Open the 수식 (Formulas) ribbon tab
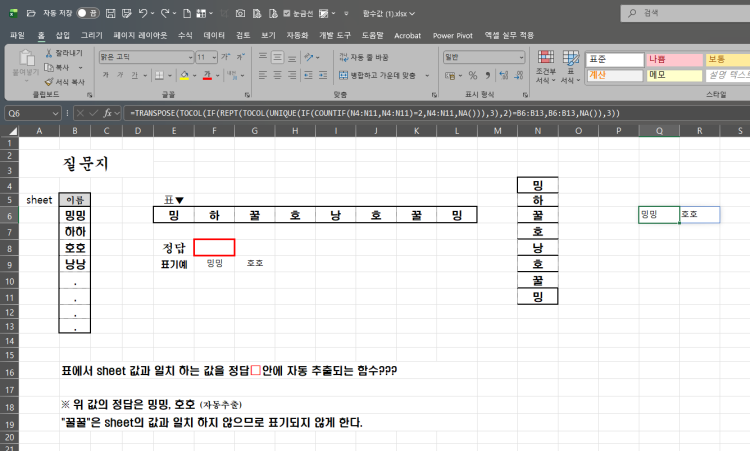 point(185,34)
